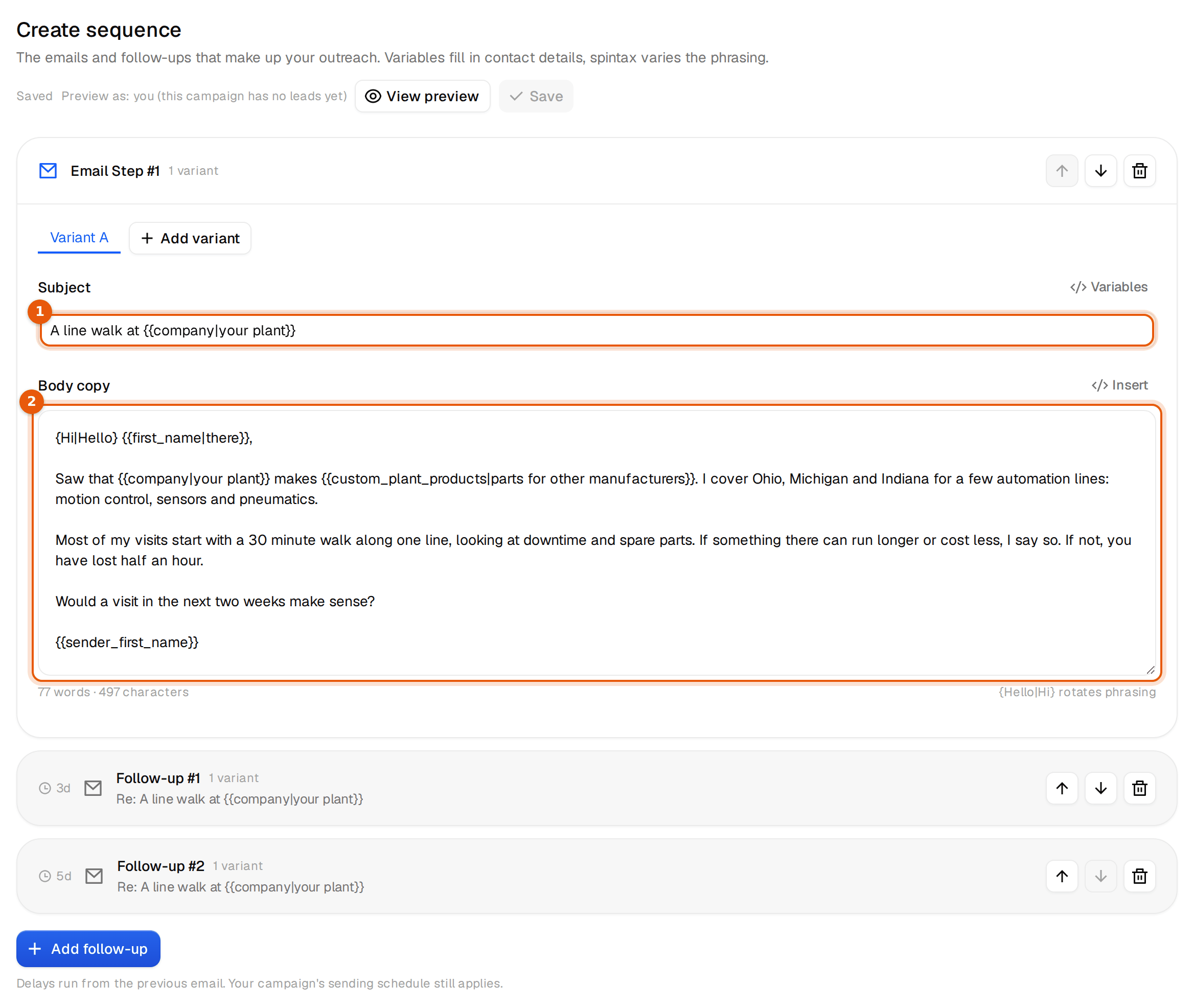Click the Save button
The height and width of the screenshot is (1008, 1194).
point(535,96)
